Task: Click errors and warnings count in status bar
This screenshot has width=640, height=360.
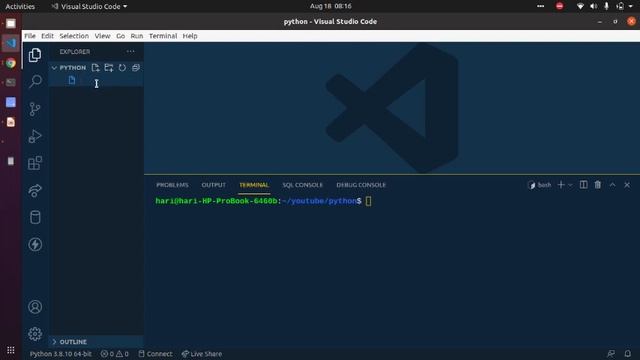Action: click(115, 354)
